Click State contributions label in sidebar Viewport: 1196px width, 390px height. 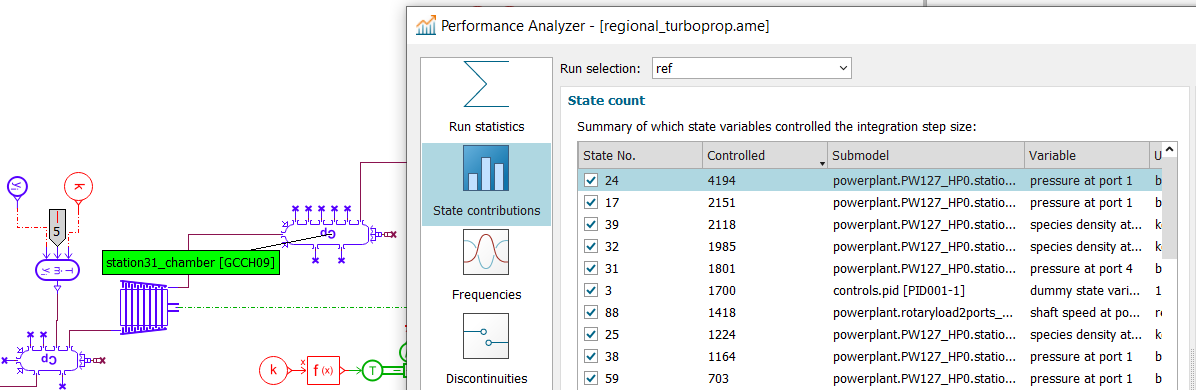coord(487,211)
